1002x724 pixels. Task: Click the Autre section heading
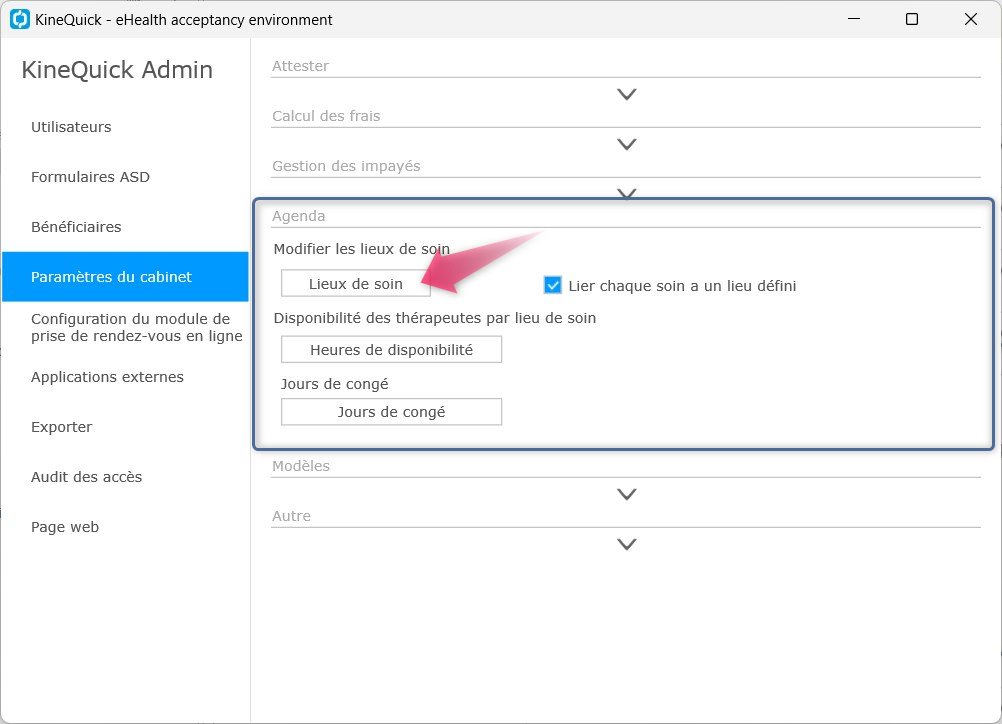(291, 516)
